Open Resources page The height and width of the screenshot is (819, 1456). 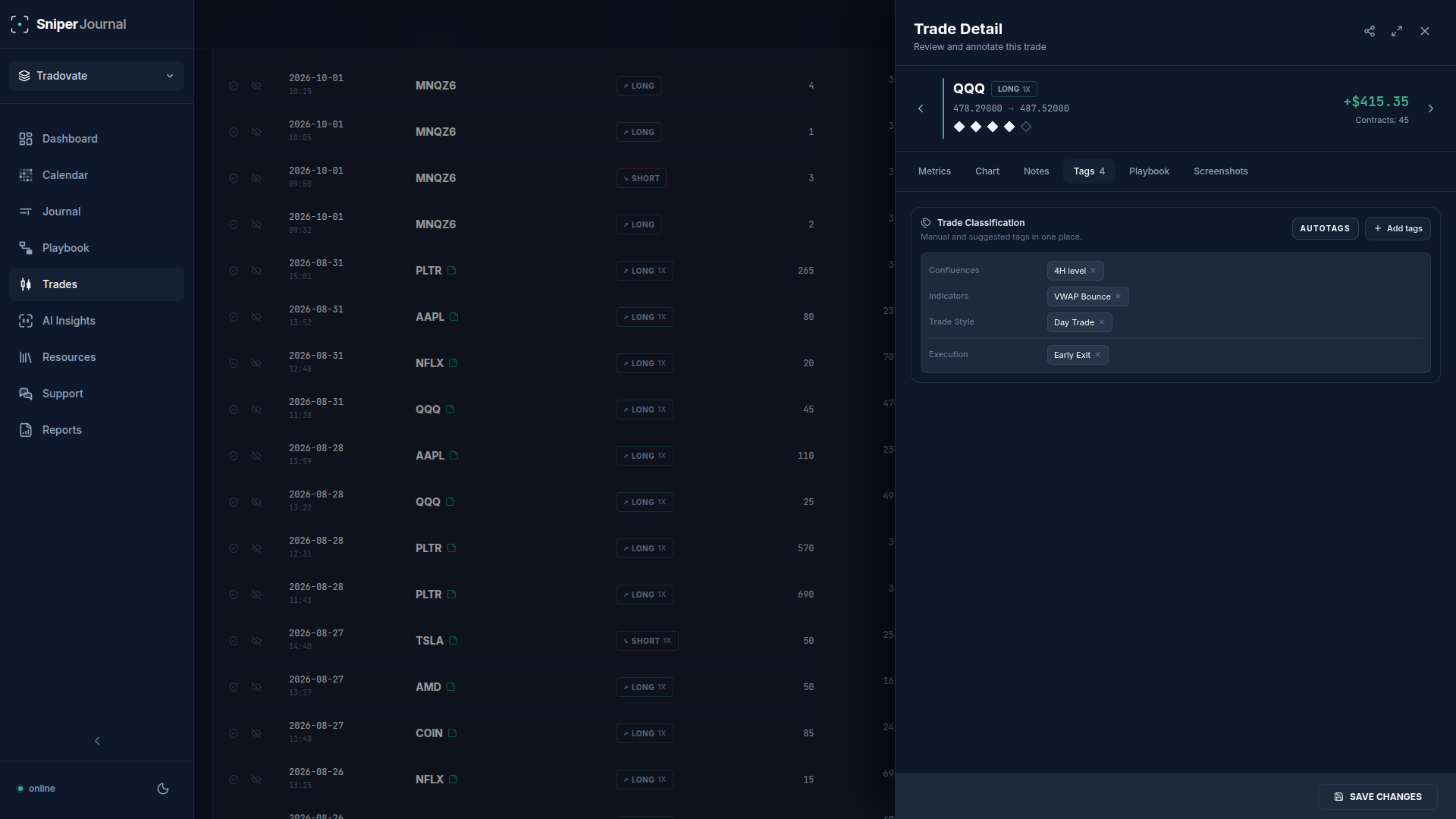(x=96, y=357)
